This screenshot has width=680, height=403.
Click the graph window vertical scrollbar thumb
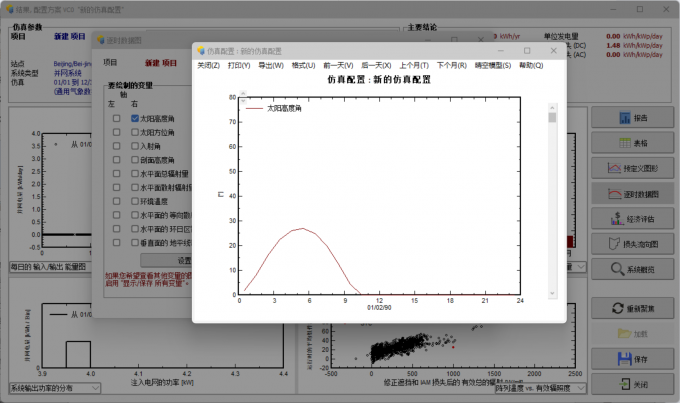pos(552,118)
